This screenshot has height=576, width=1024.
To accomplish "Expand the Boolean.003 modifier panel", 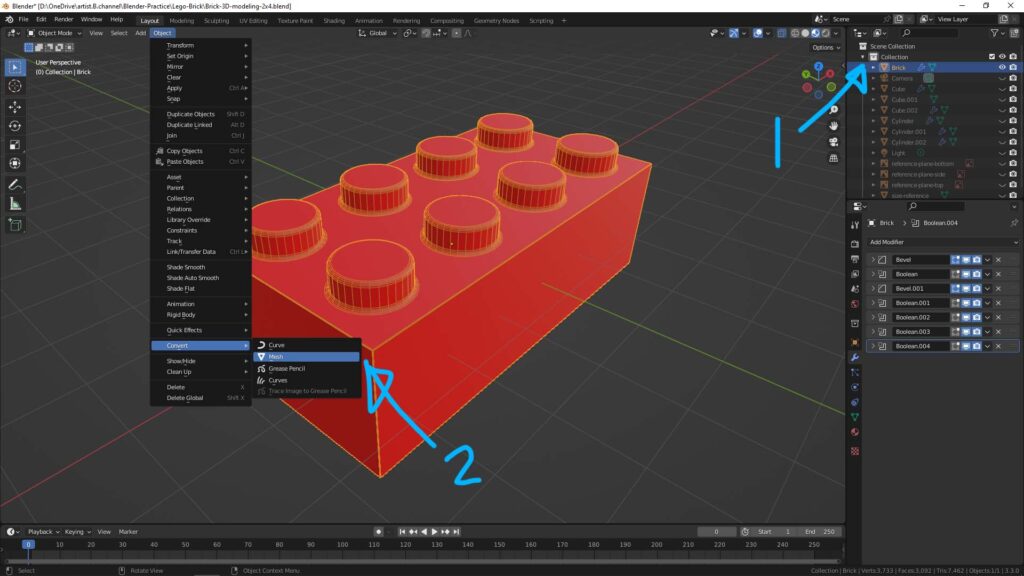I will tap(873, 332).
